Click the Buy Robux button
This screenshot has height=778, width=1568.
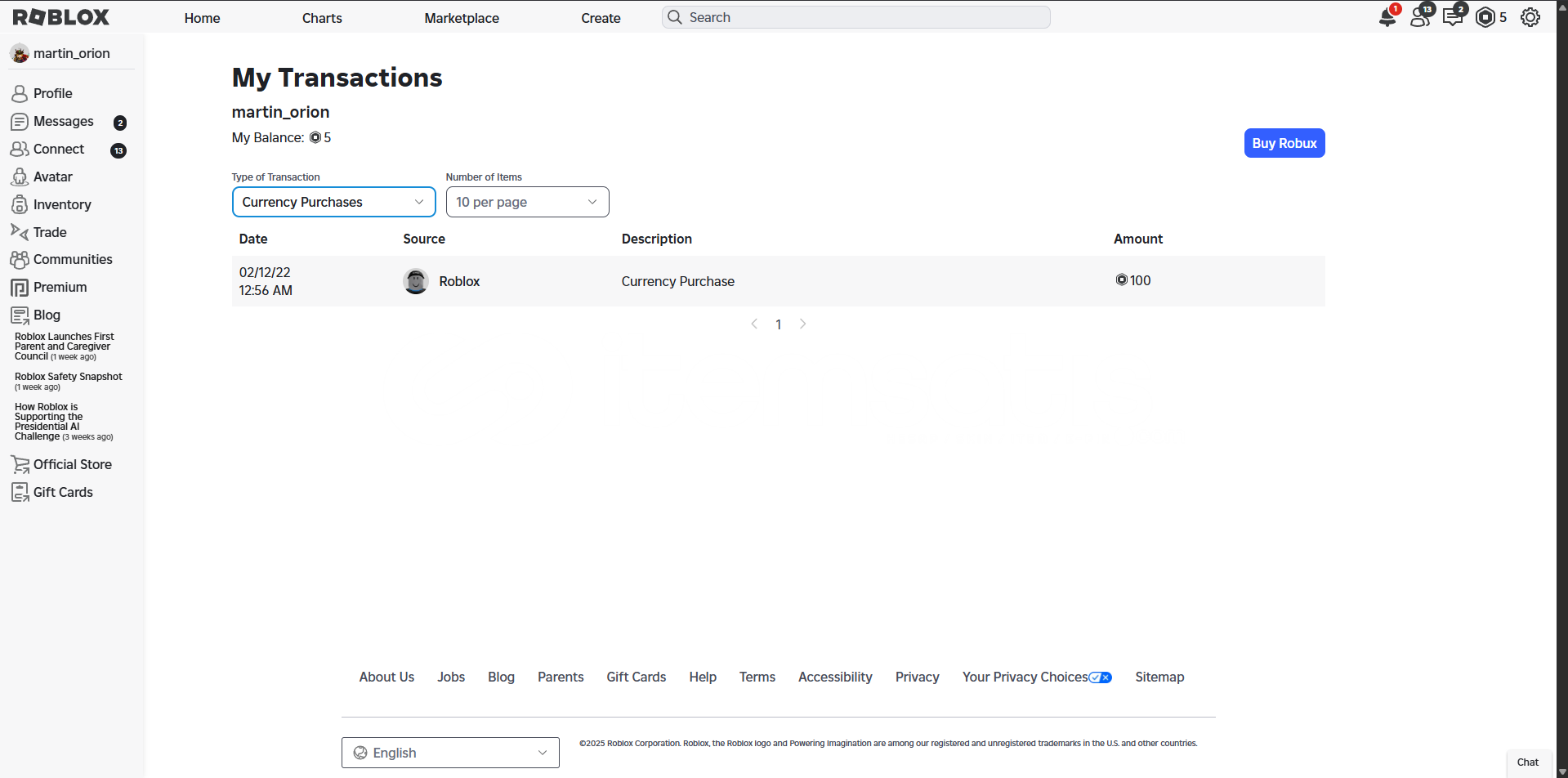click(1284, 143)
